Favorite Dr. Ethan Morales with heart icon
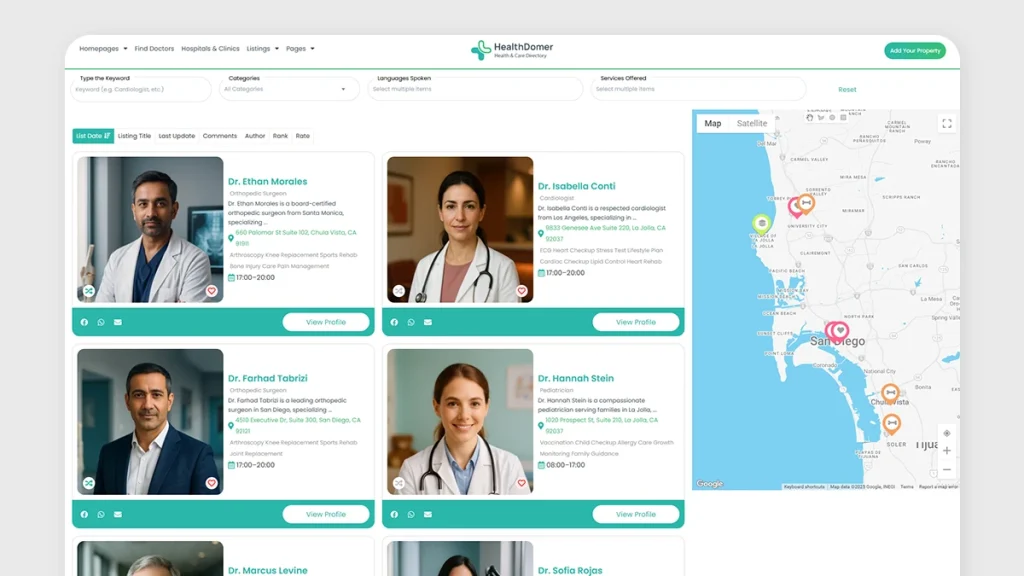 212,291
